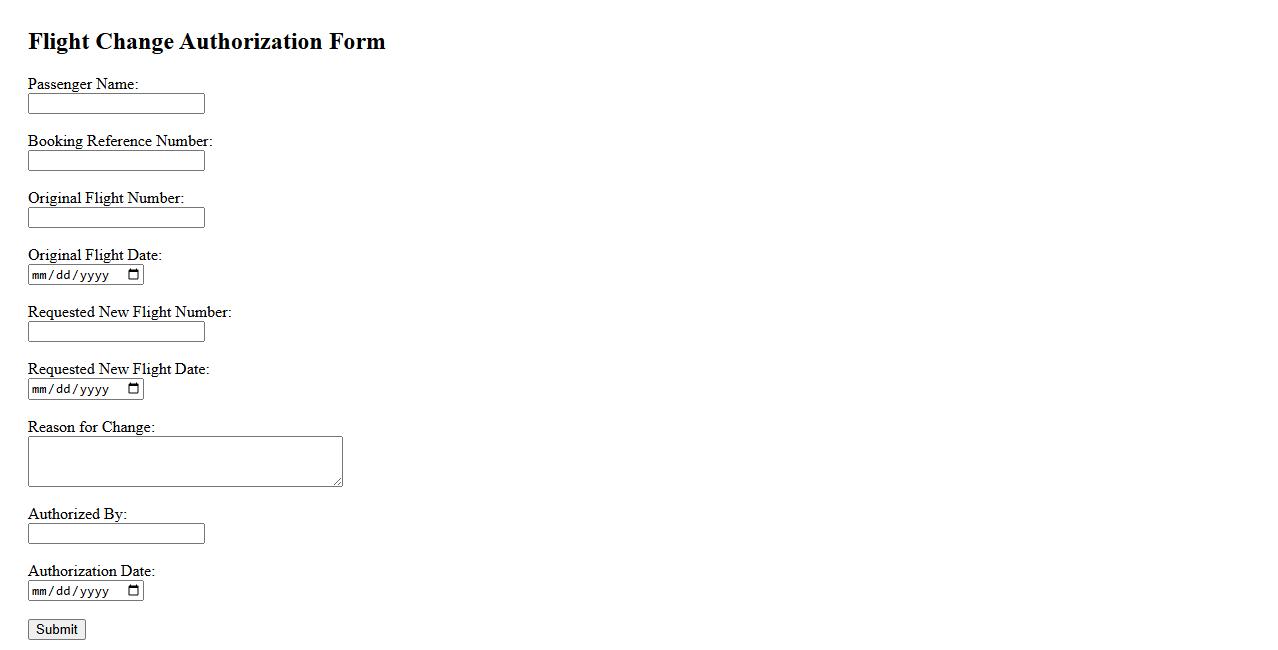Open the Authorization Date calendar picker
The height and width of the screenshot is (650, 1278).
point(134,591)
